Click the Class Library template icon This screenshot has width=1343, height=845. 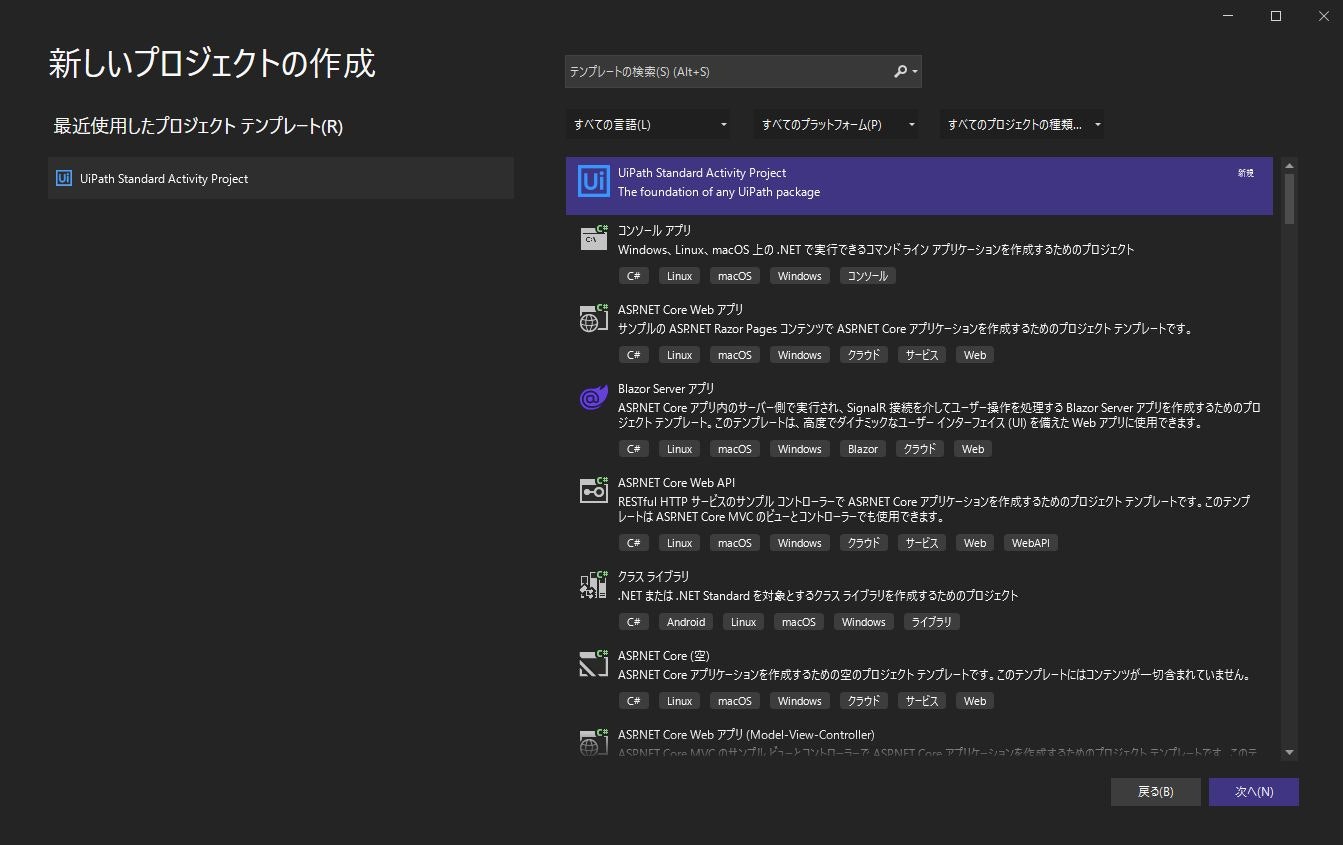point(594,585)
